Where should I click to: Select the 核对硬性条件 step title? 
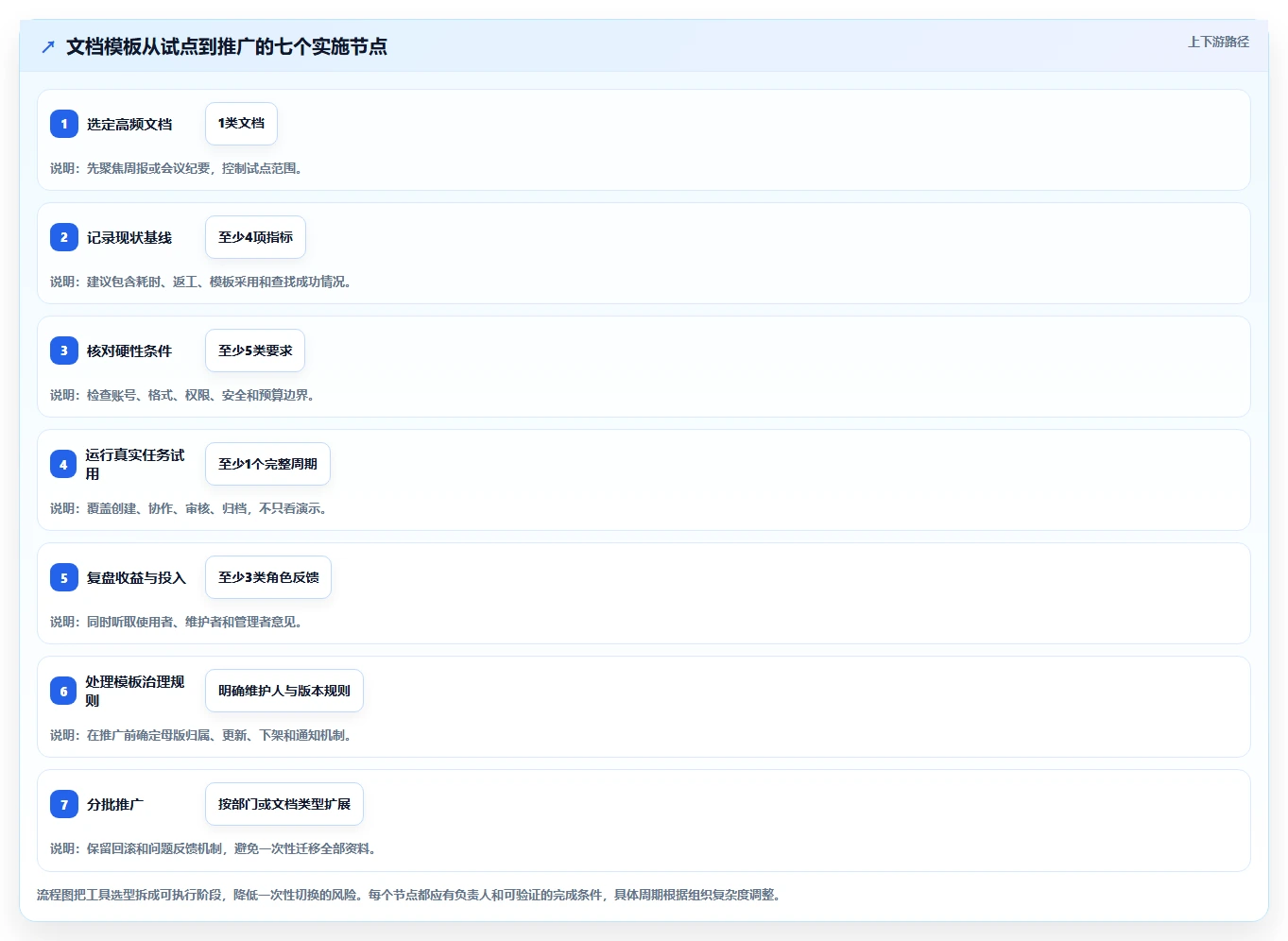click(x=129, y=351)
